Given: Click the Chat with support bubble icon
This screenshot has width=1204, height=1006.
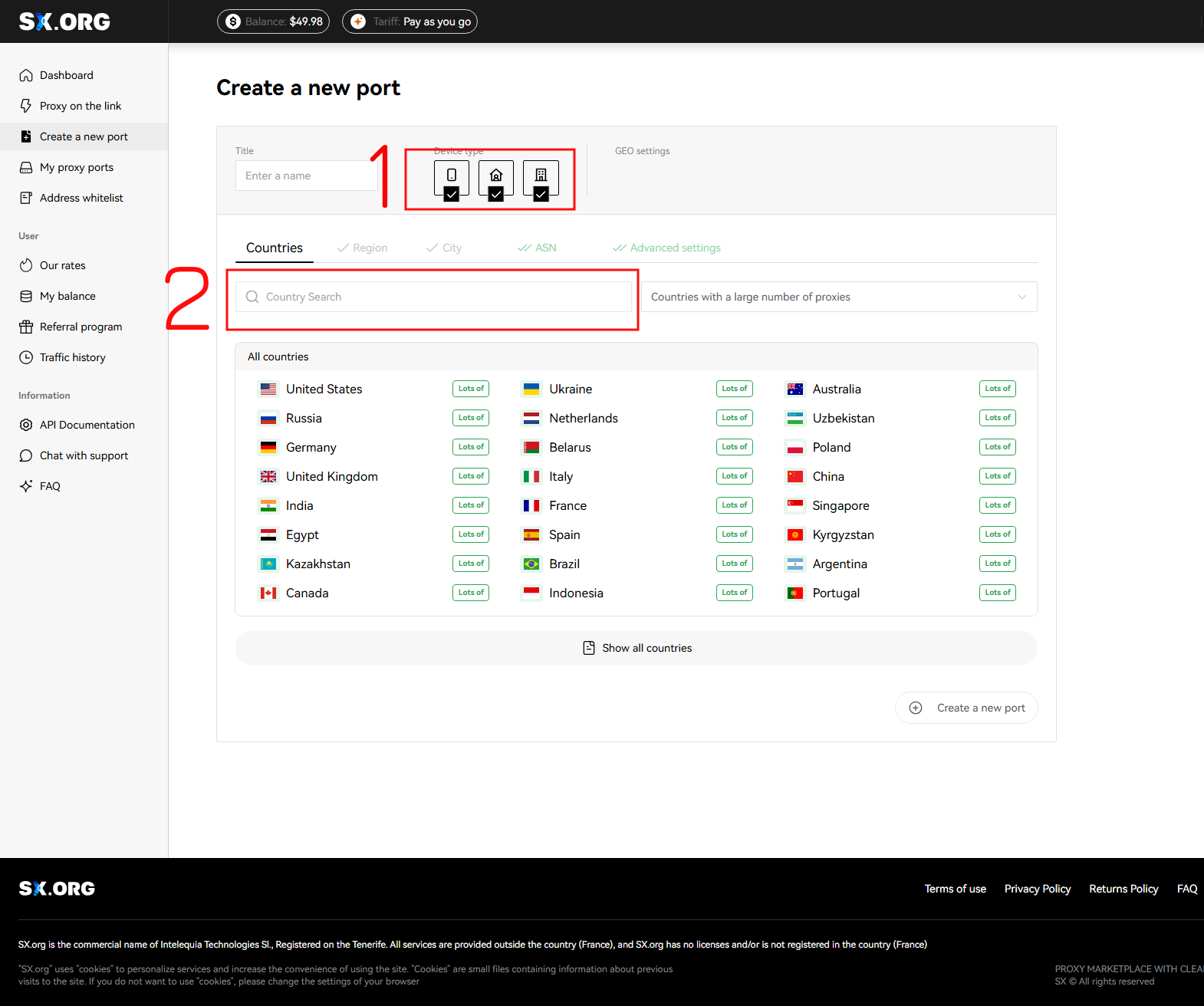Looking at the screenshot, I should click(26, 455).
